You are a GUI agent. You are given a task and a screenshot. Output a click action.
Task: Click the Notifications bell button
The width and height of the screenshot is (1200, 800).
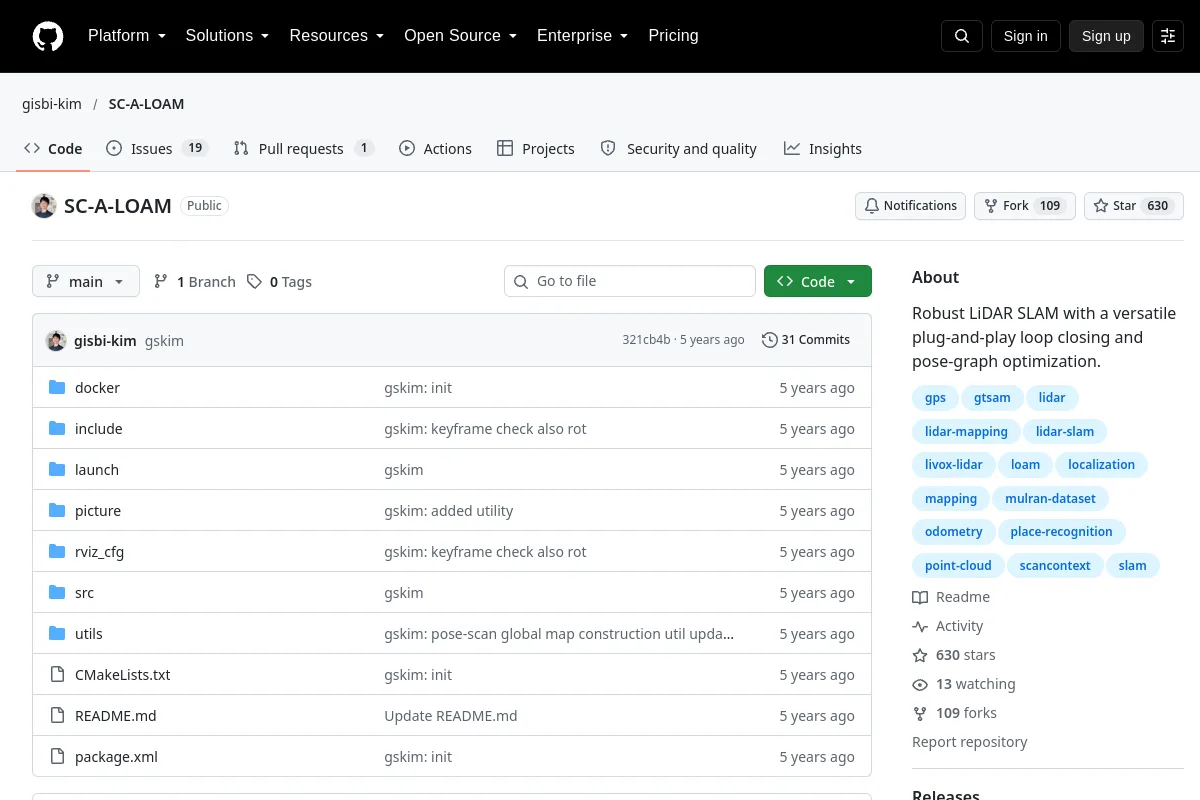click(x=910, y=206)
